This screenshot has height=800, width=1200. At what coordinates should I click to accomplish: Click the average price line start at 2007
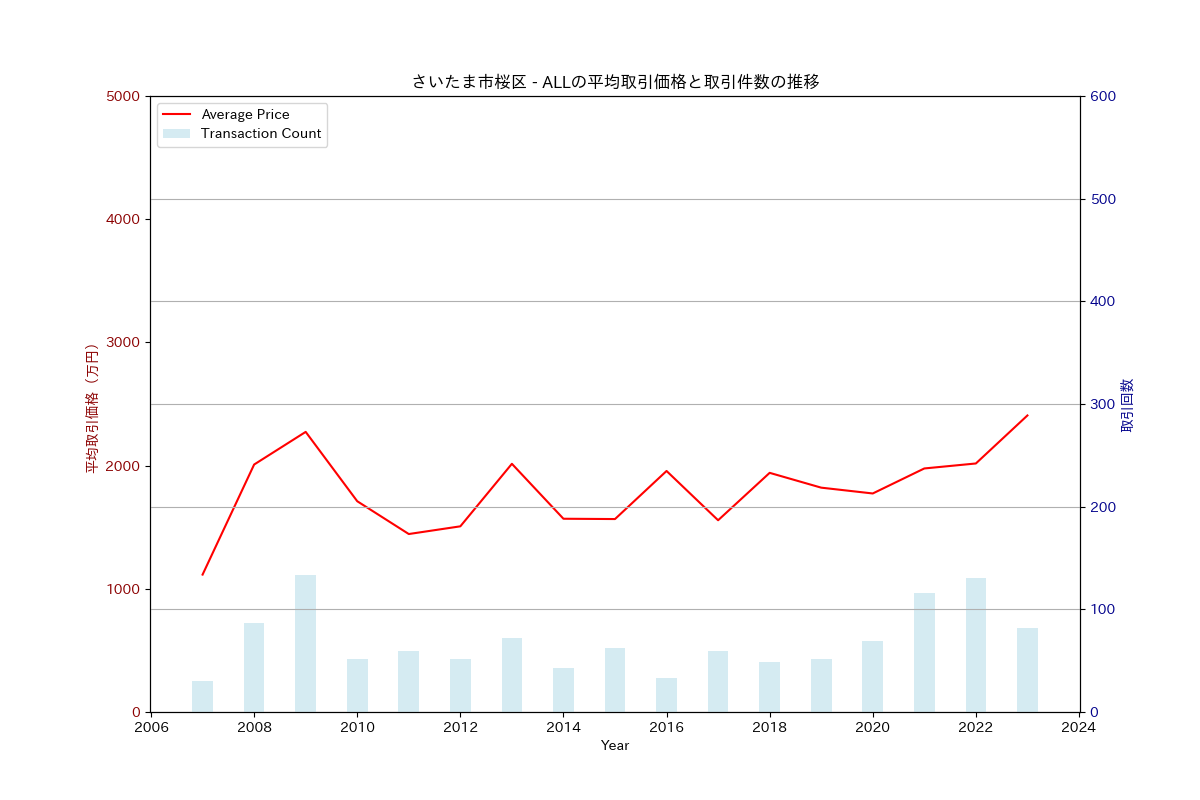click(202, 574)
